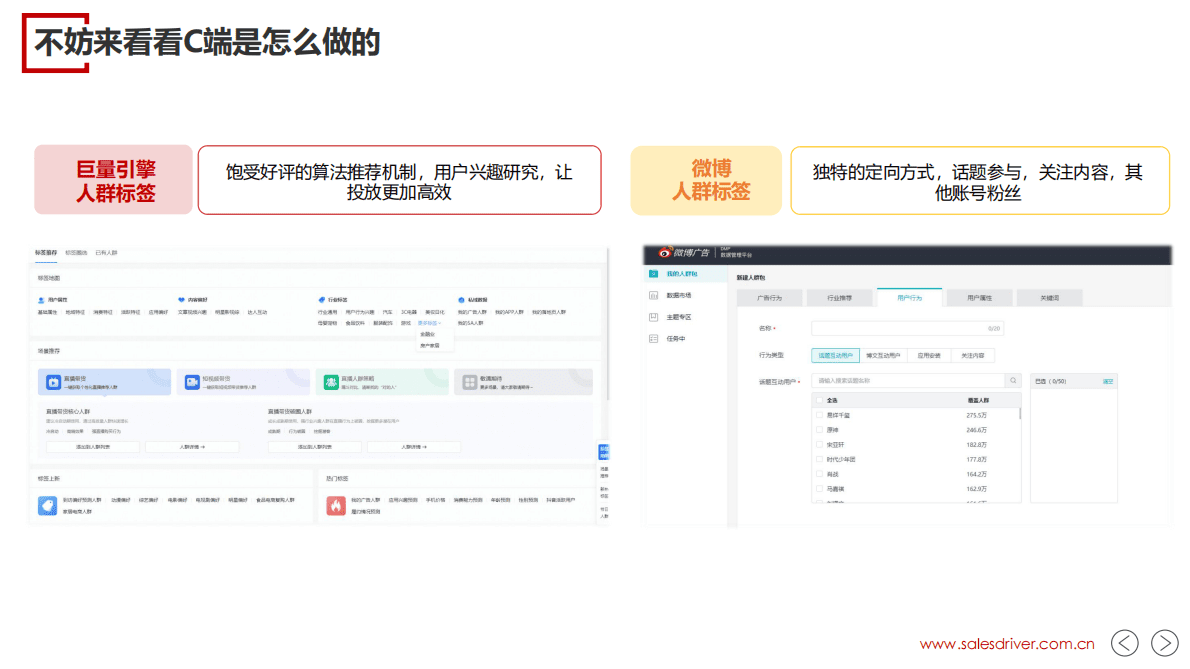This screenshot has height=669, width=1190.
Task: Click the 直播带货 camera card icon
Action: [x=52, y=381]
